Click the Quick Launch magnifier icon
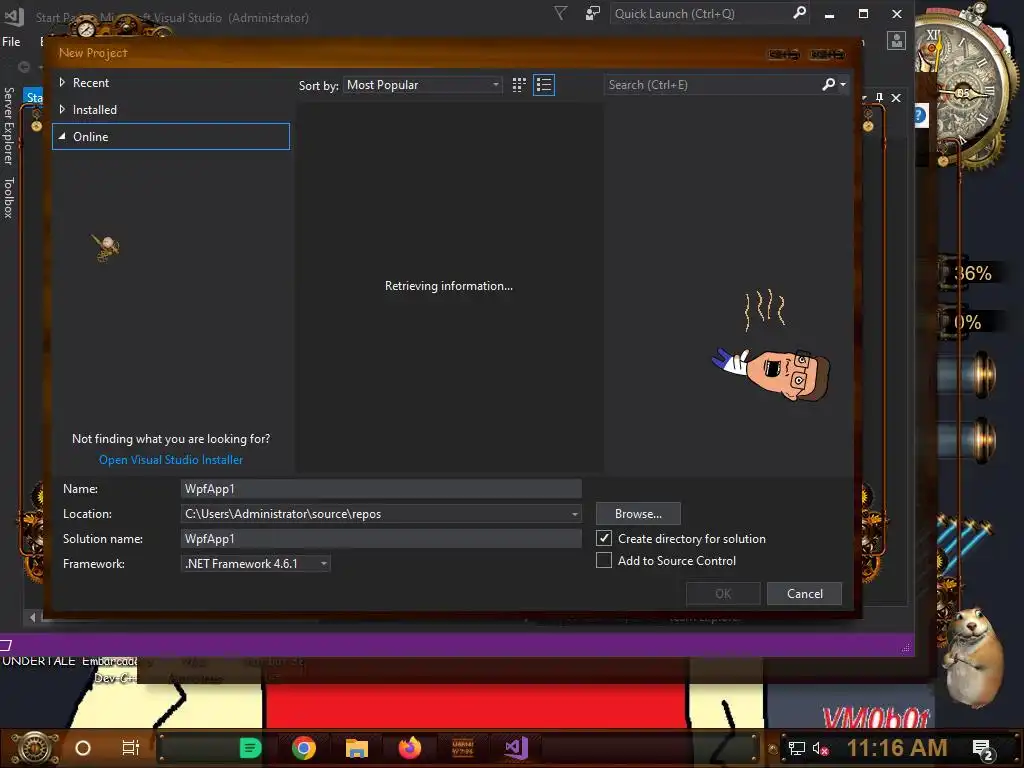The width and height of the screenshot is (1024, 768). click(x=799, y=13)
